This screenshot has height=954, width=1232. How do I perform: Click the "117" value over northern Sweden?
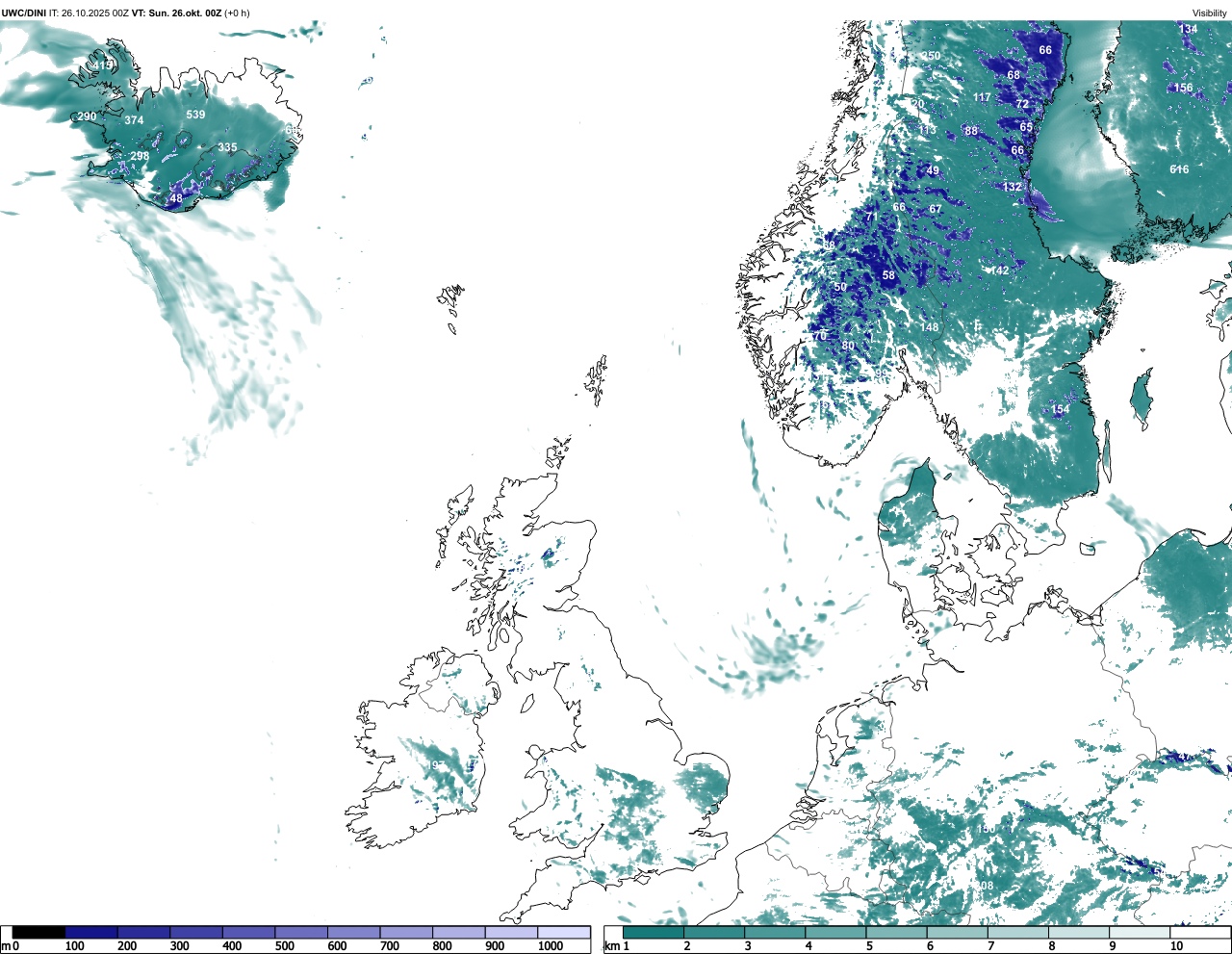[982, 97]
